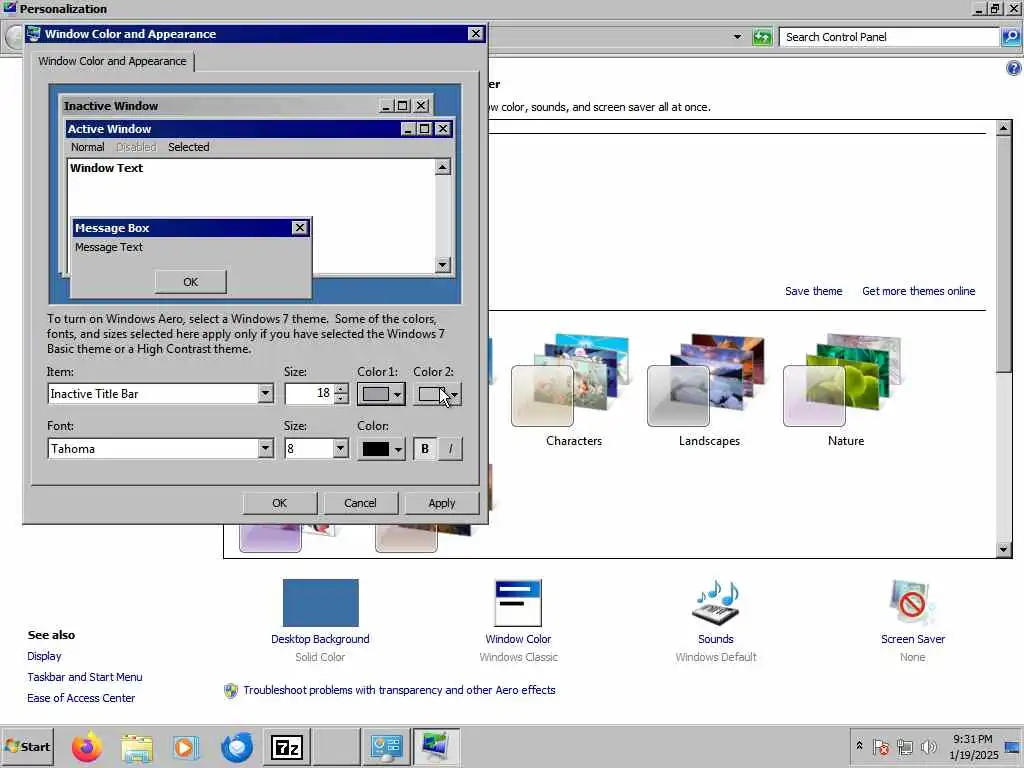Open the address bar history dropdown
1024x768 pixels.
pyautogui.click(x=738, y=37)
